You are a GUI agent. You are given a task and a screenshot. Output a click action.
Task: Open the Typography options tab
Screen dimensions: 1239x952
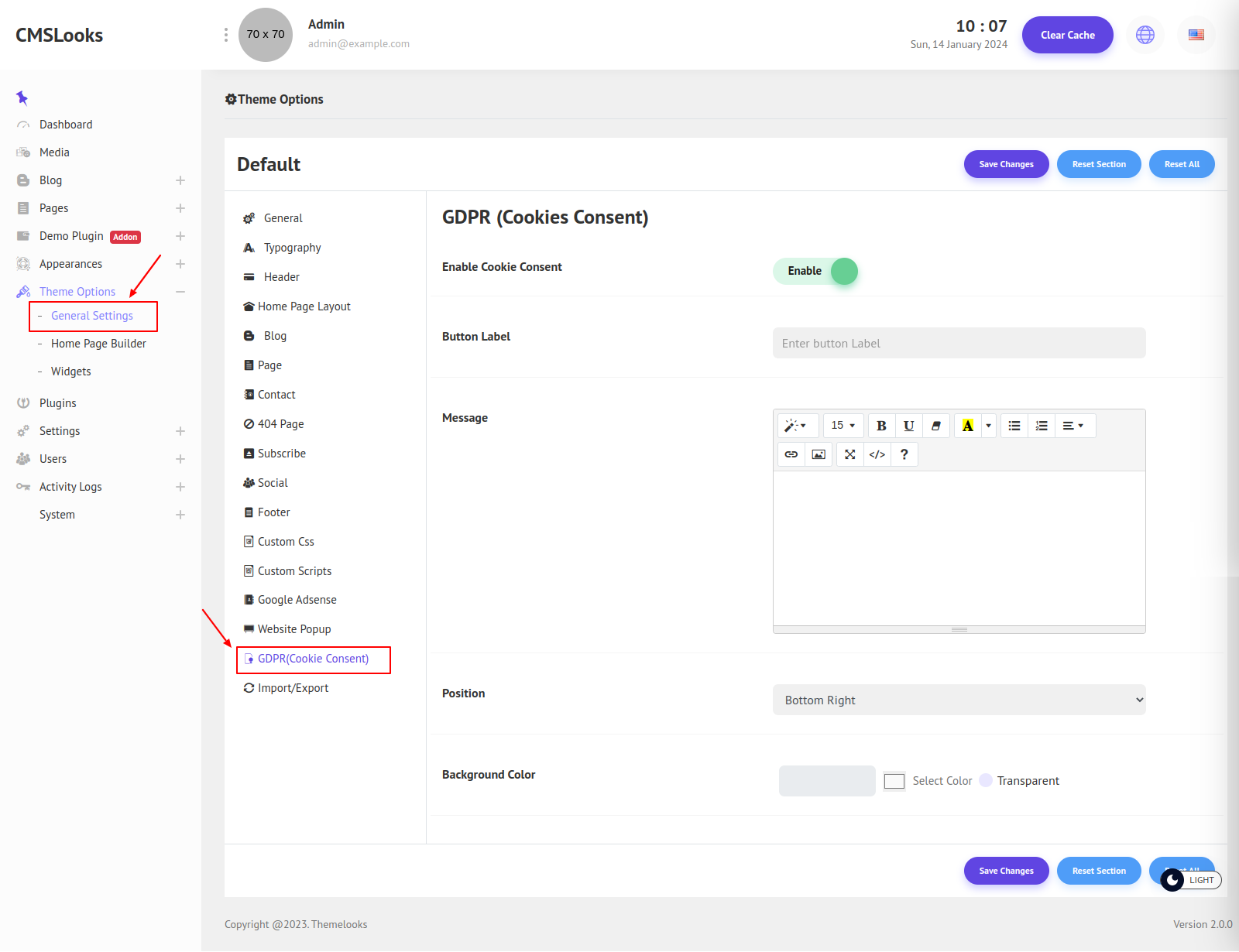292,248
